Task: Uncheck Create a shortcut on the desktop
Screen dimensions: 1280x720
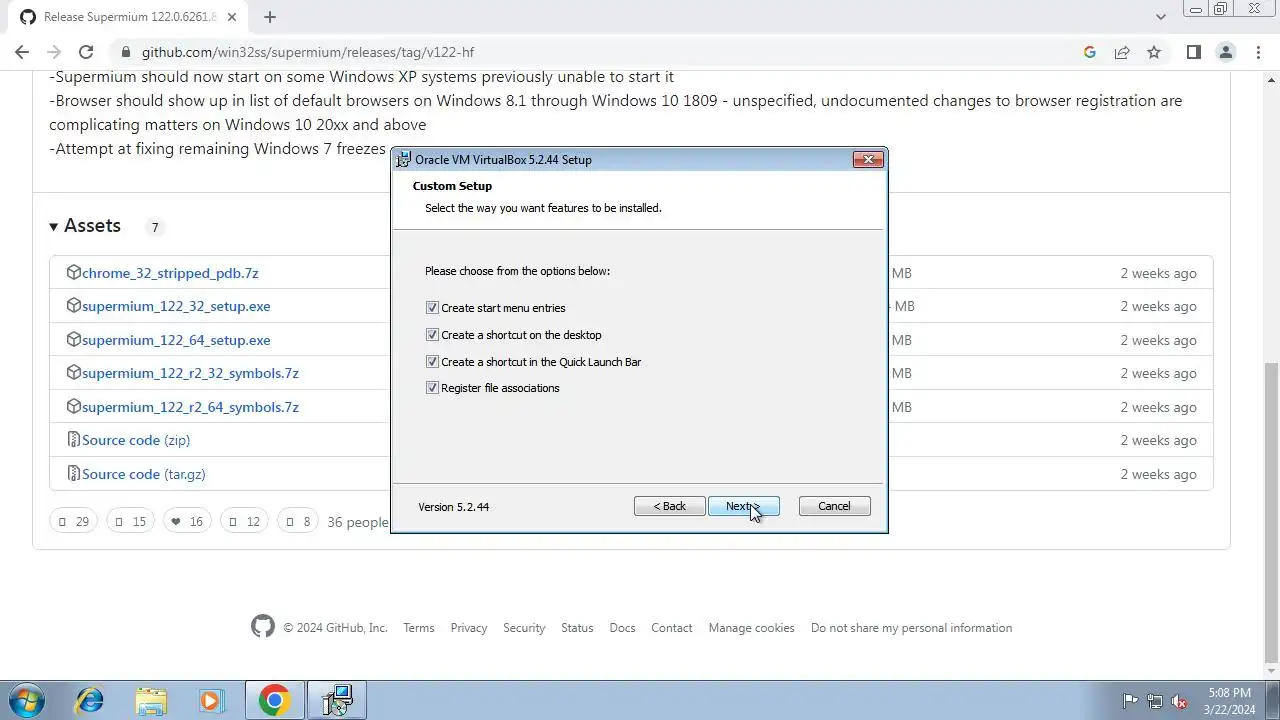Action: tap(432, 335)
